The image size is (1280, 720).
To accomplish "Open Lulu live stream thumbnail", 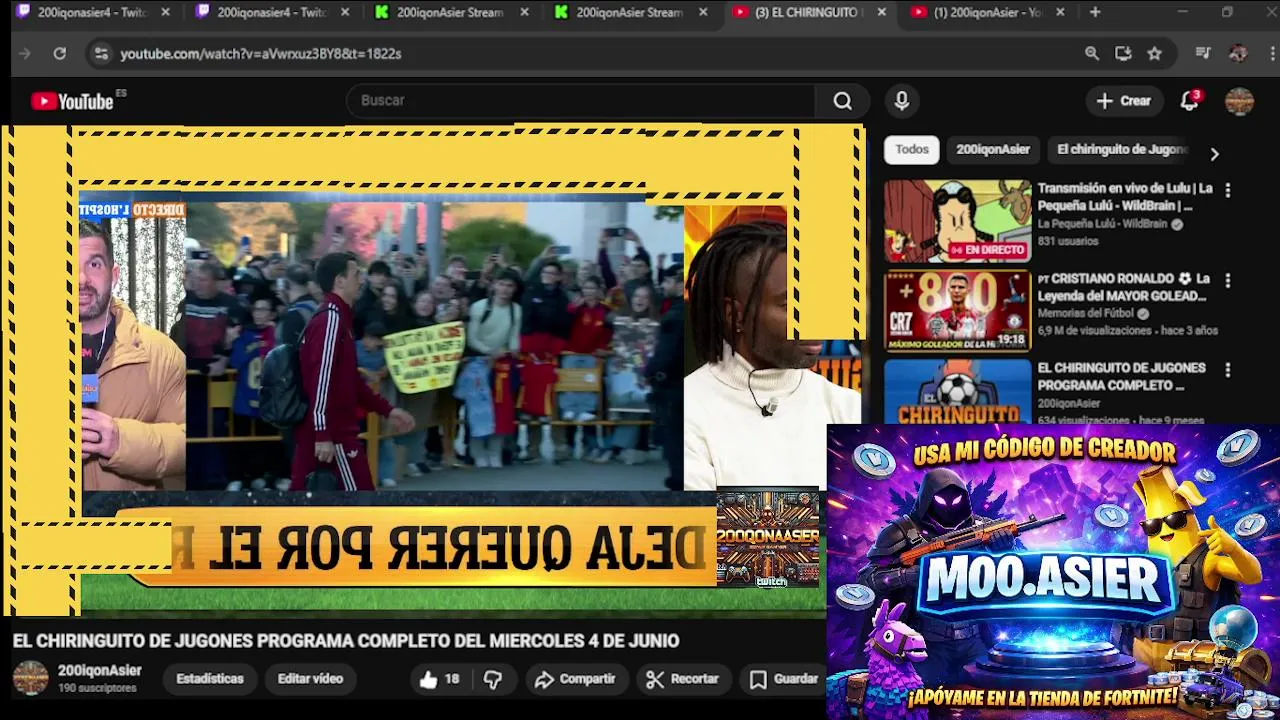I will point(957,221).
